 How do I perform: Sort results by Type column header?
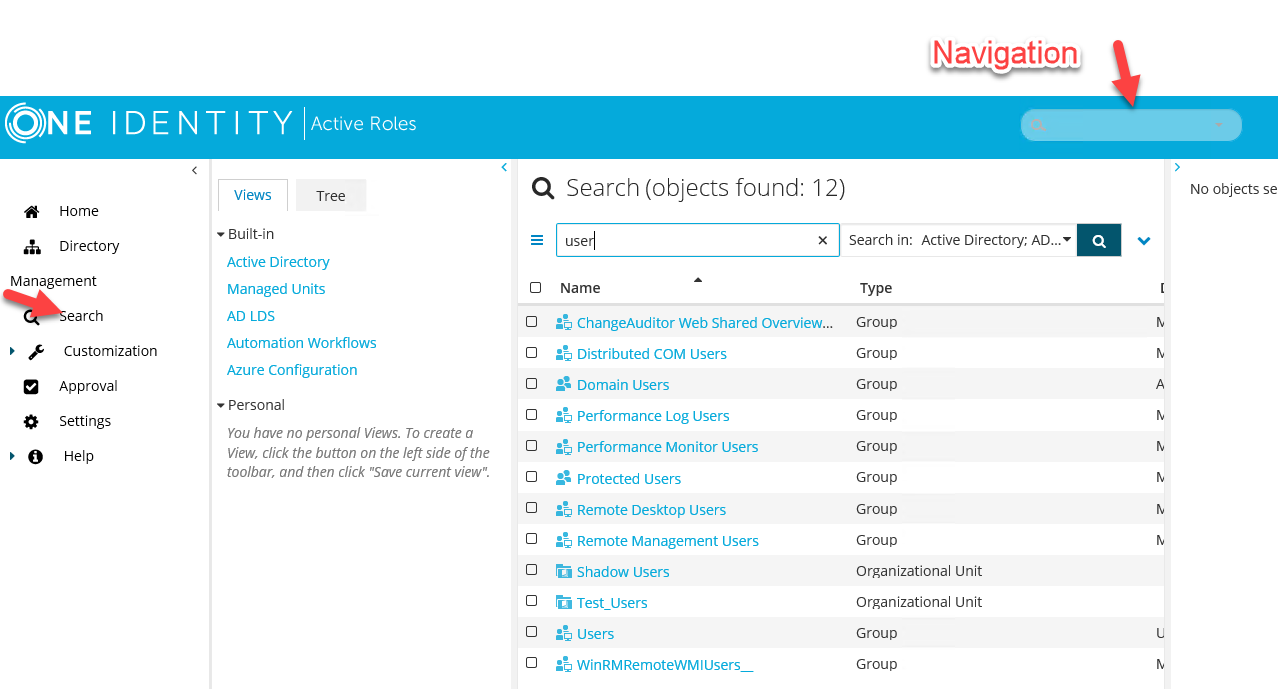coord(876,288)
